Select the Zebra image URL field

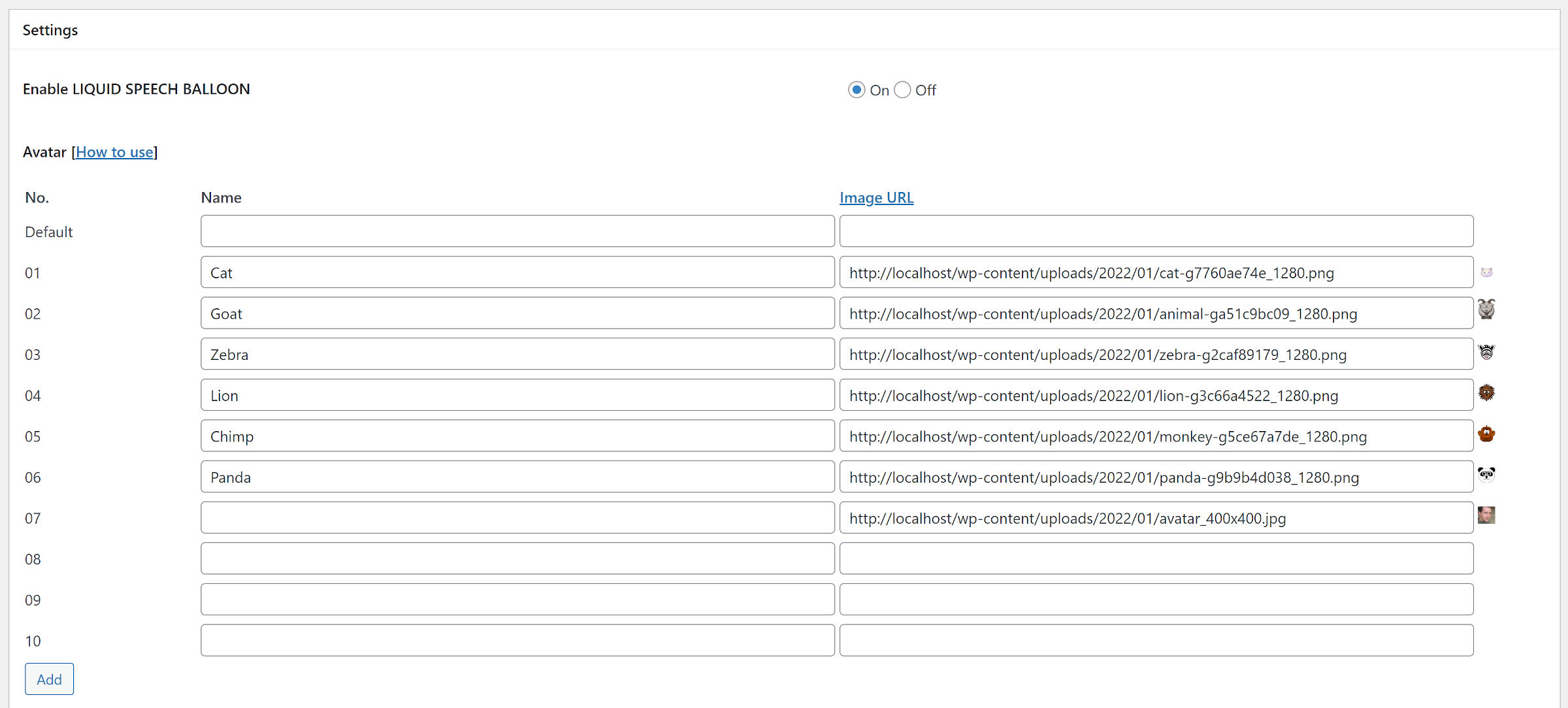coord(1156,354)
